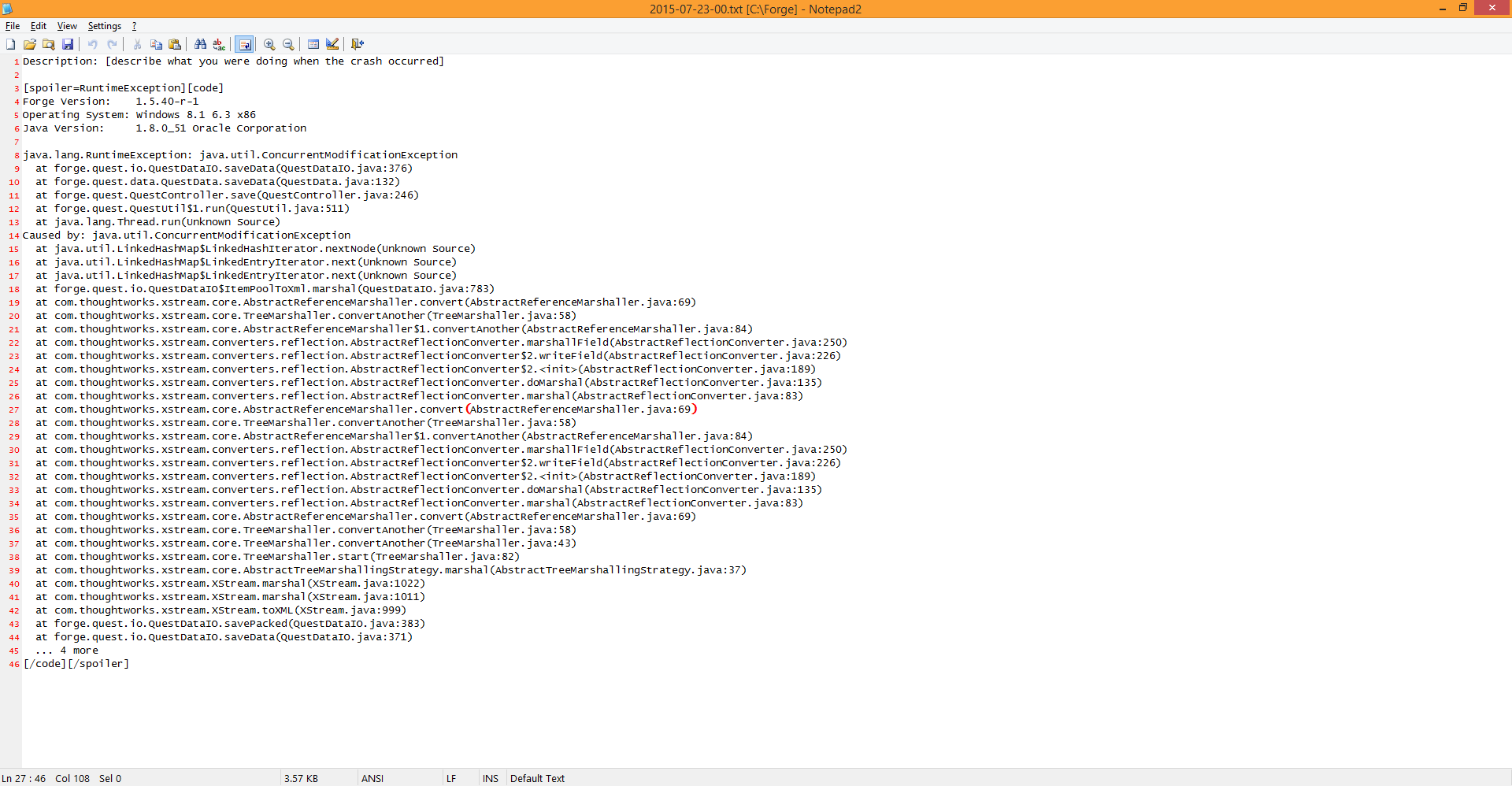Click Default Text scheme in status bar

tap(537, 778)
